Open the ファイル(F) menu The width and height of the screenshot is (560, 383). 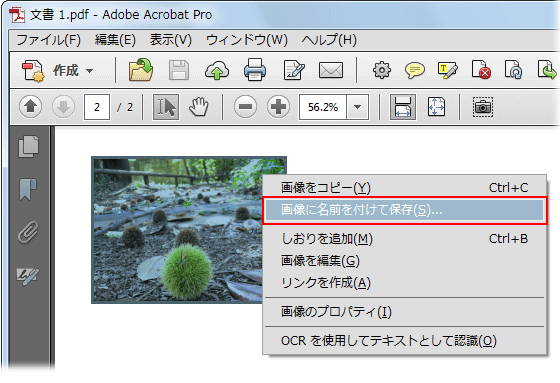click(49, 40)
